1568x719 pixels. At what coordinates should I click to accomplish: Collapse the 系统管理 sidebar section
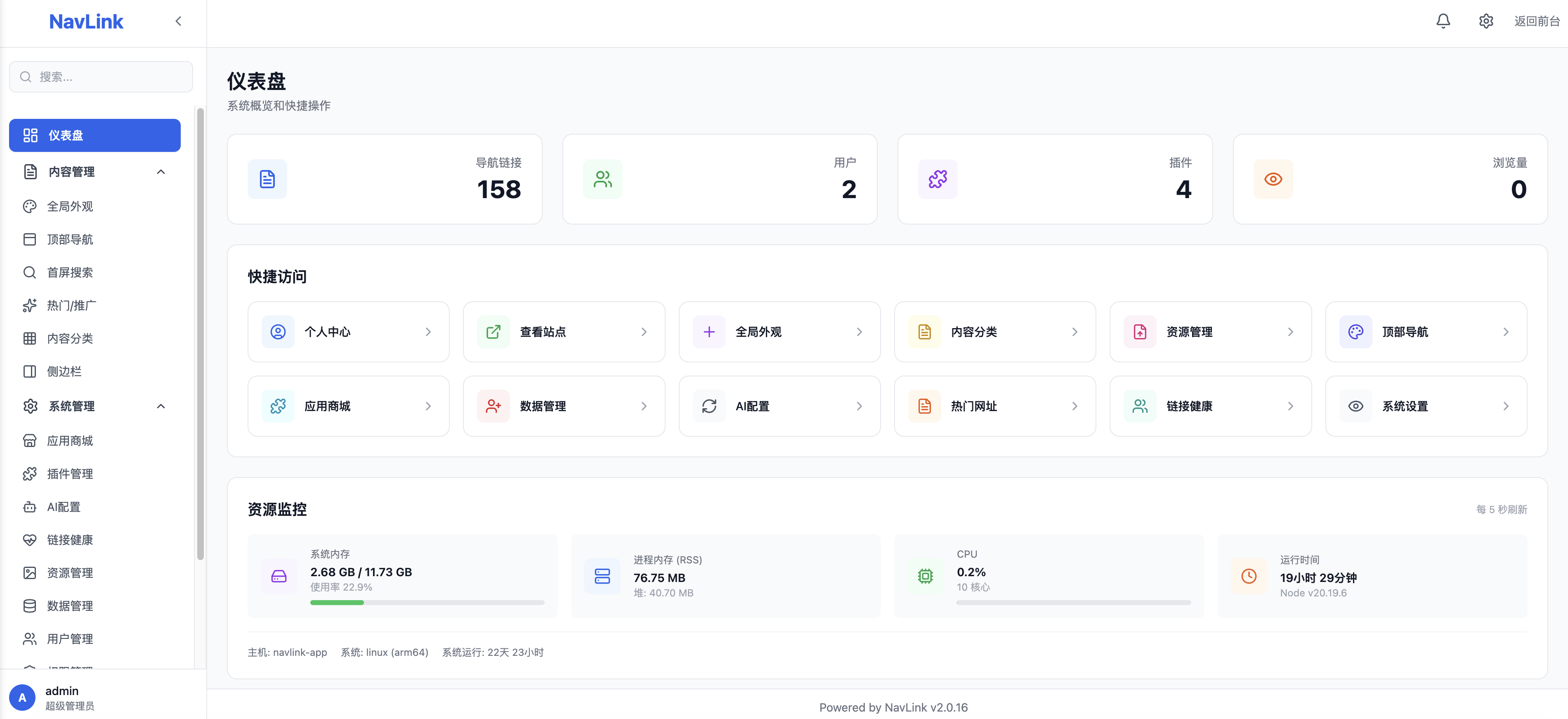(x=161, y=406)
